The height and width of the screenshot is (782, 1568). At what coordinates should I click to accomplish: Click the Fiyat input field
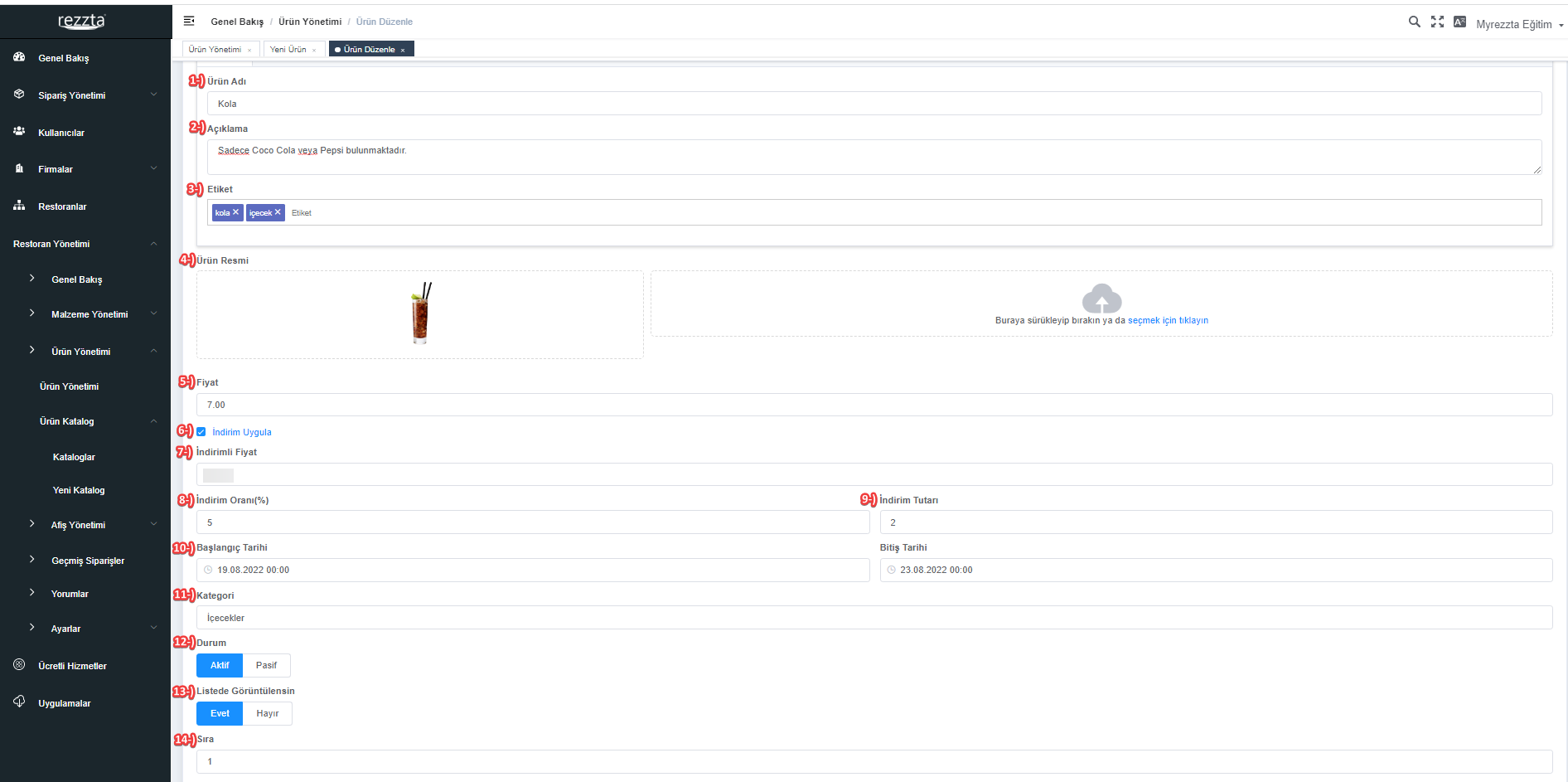(874, 405)
